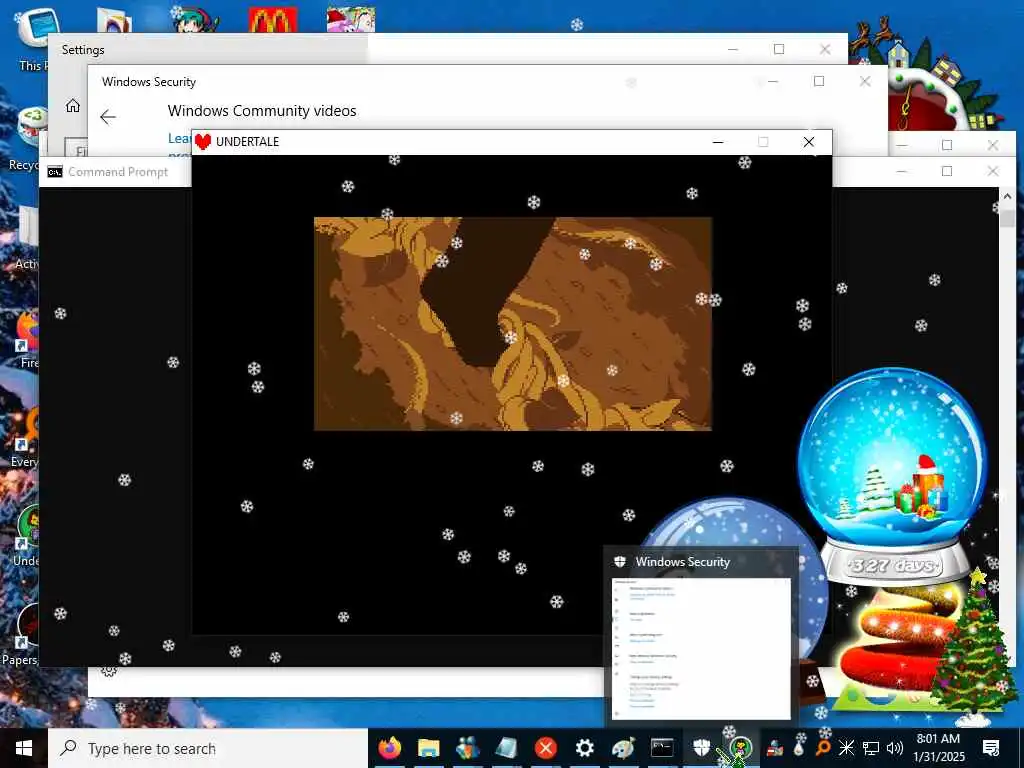Click the orange magnifier tray icon
Screen dimensions: 1024x768
[x=823, y=747]
